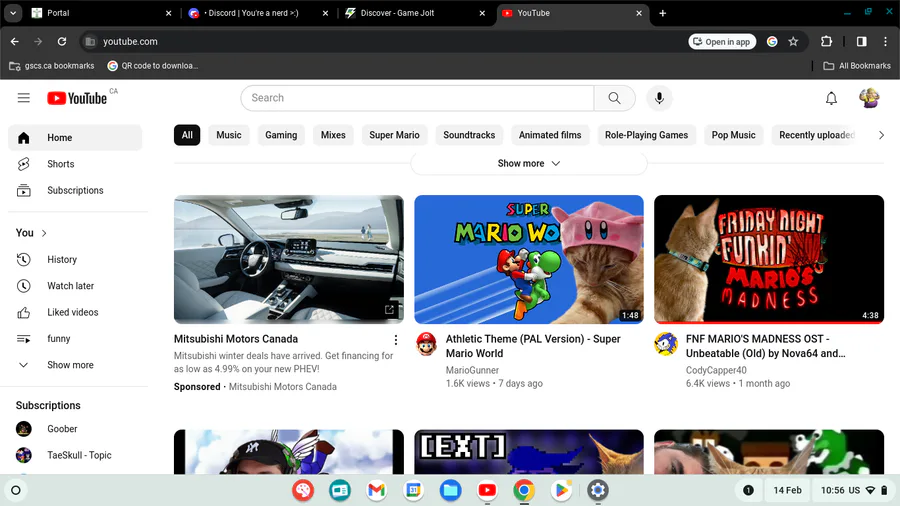View site information icon in address bar
900x506 pixels.
point(90,41)
